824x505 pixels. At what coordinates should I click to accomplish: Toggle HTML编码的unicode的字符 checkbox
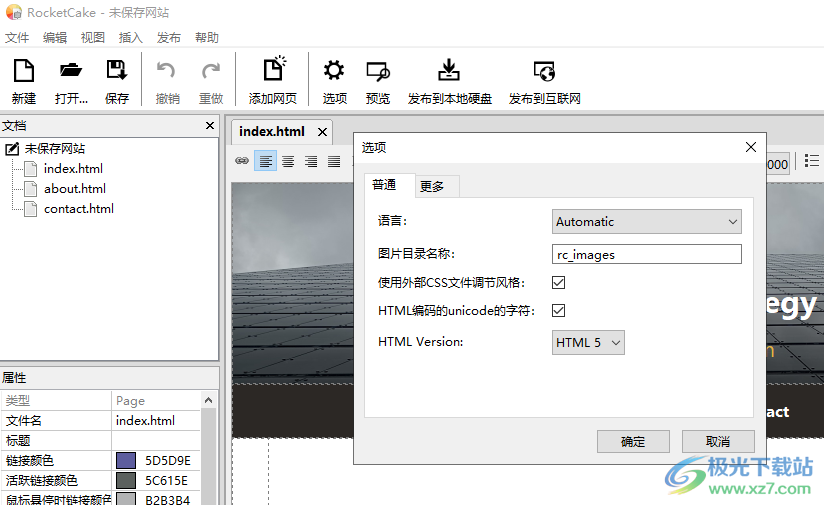tap(559, 311)
